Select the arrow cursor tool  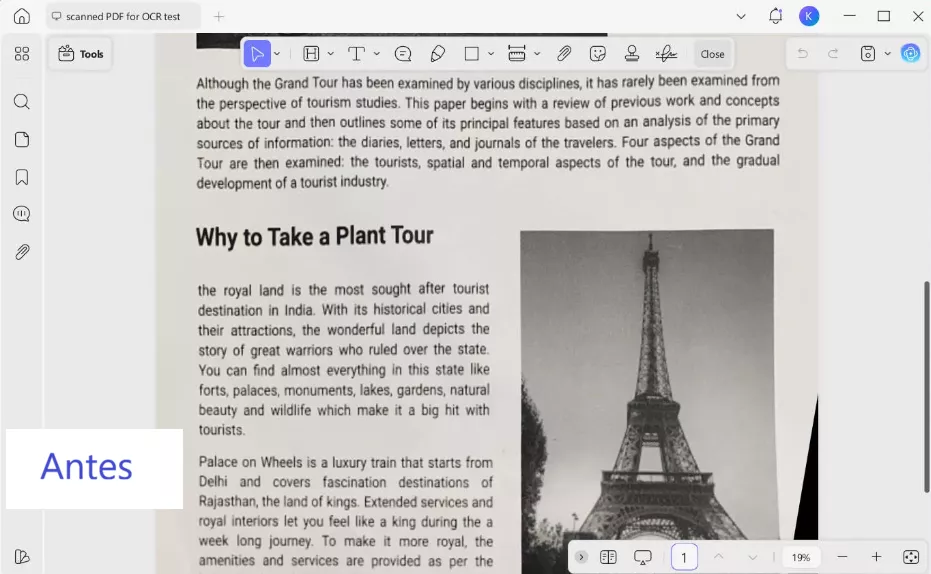[257, 54]
